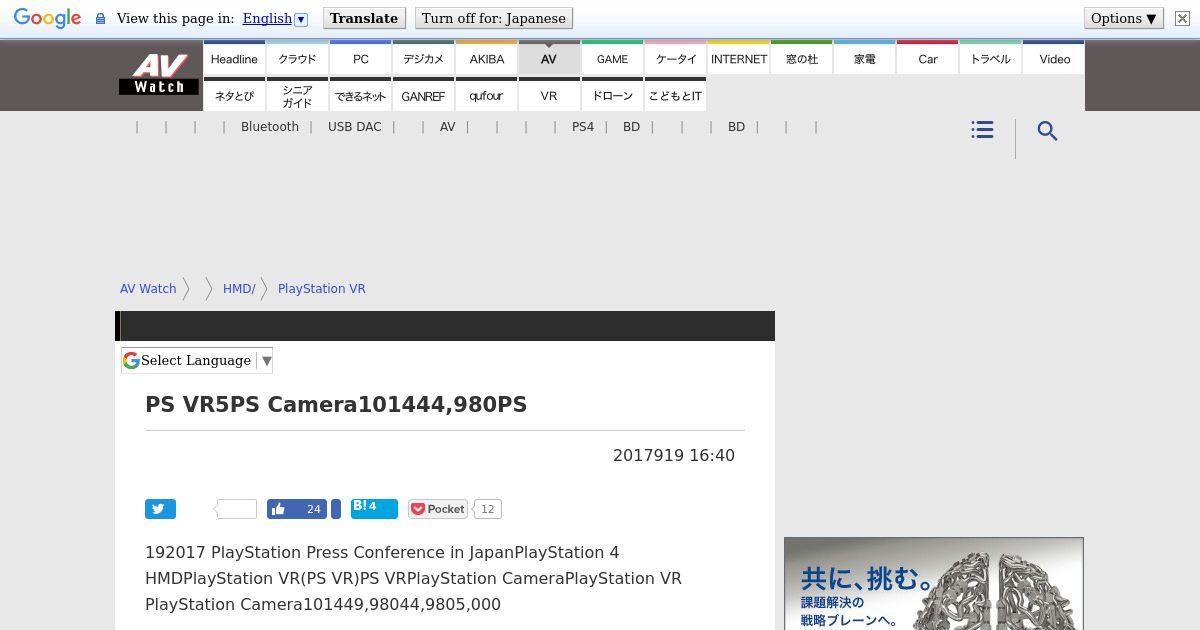Open the Headline nav tab
The height and width of the screenshot is (630, 1200).
234,58
